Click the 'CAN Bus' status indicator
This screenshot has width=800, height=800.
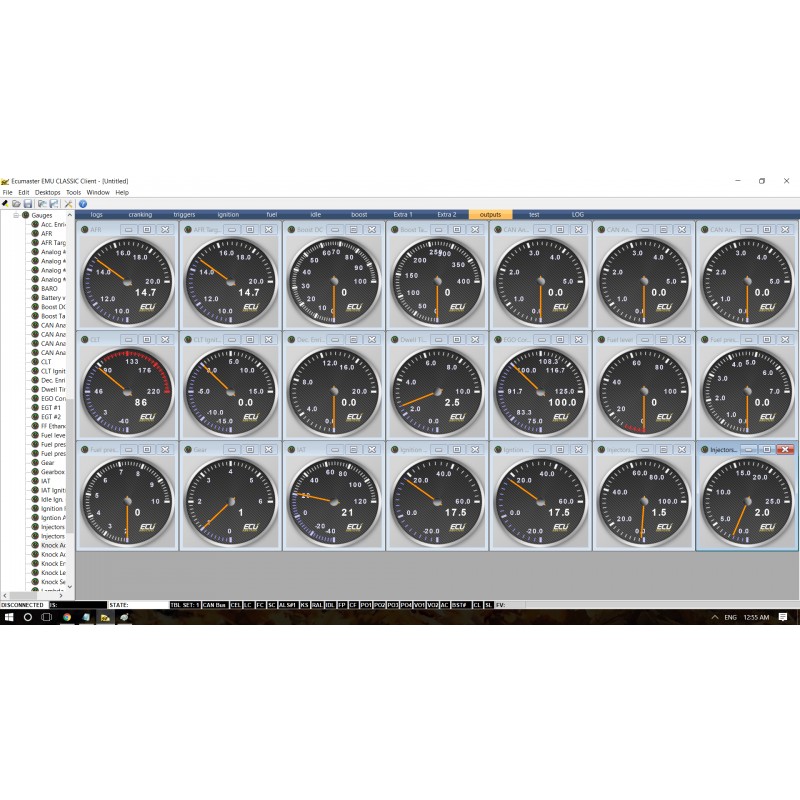coord(214,605)
